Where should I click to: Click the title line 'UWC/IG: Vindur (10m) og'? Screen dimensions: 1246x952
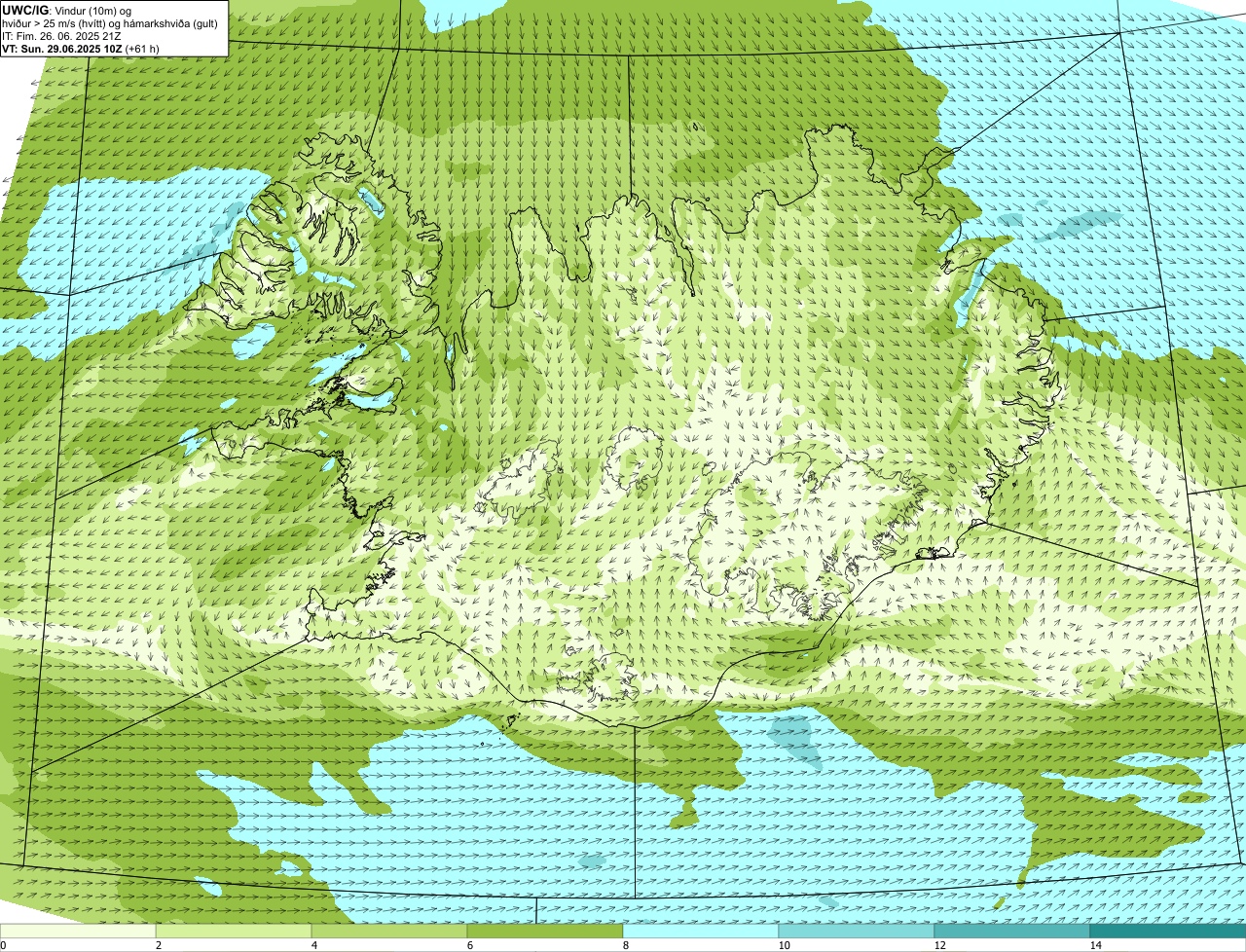pos(67,11)
